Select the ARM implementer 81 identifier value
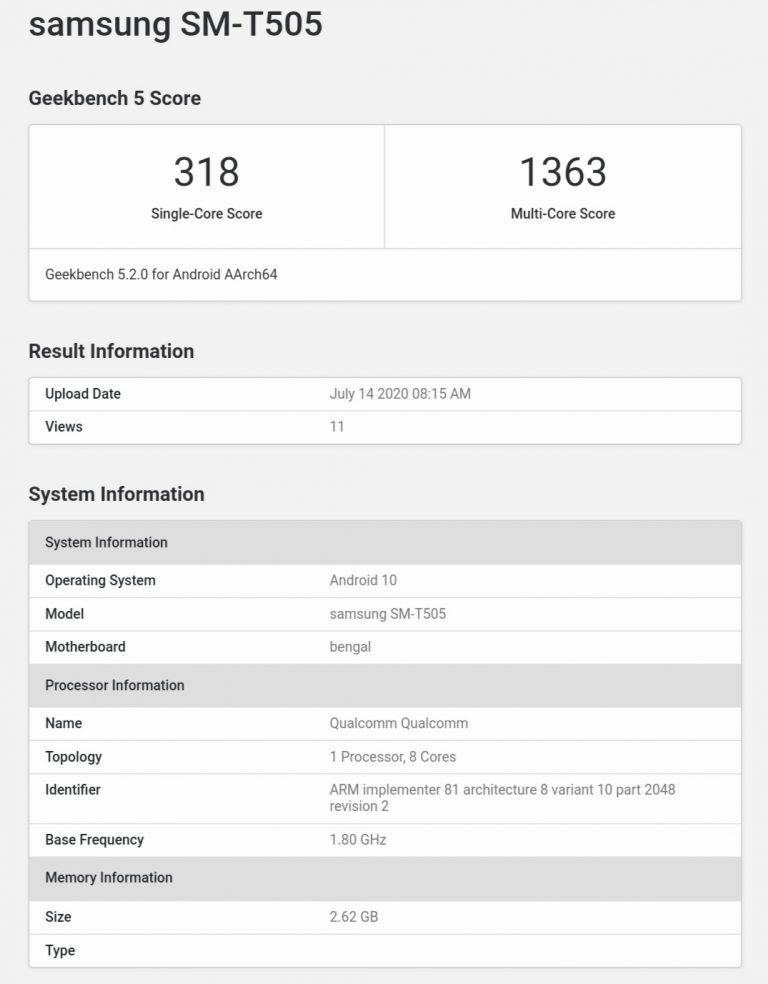Viewport: 768px width, 984px height. pos(503,798)
